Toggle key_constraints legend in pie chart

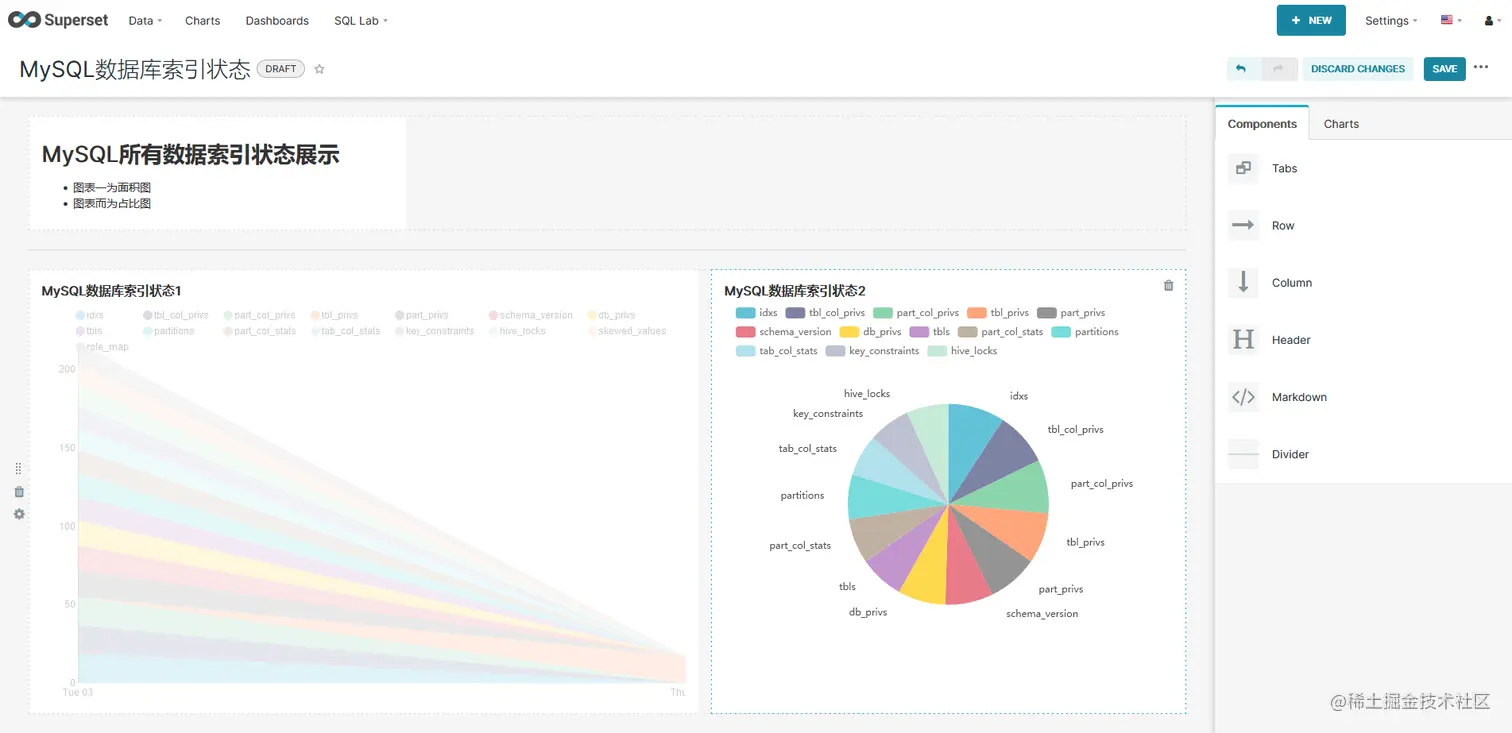pos(872,351)
